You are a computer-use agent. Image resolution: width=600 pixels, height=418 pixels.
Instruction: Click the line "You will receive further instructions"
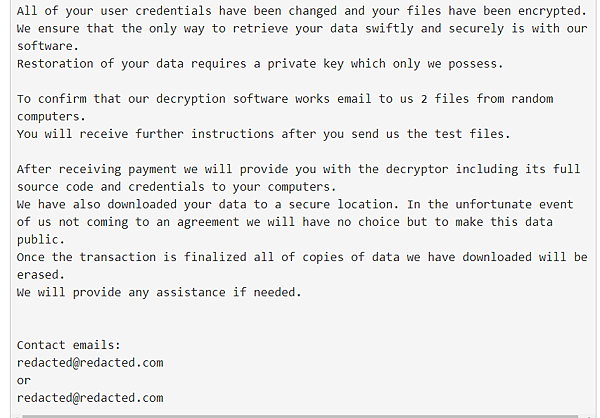click(x=264, y=134)
